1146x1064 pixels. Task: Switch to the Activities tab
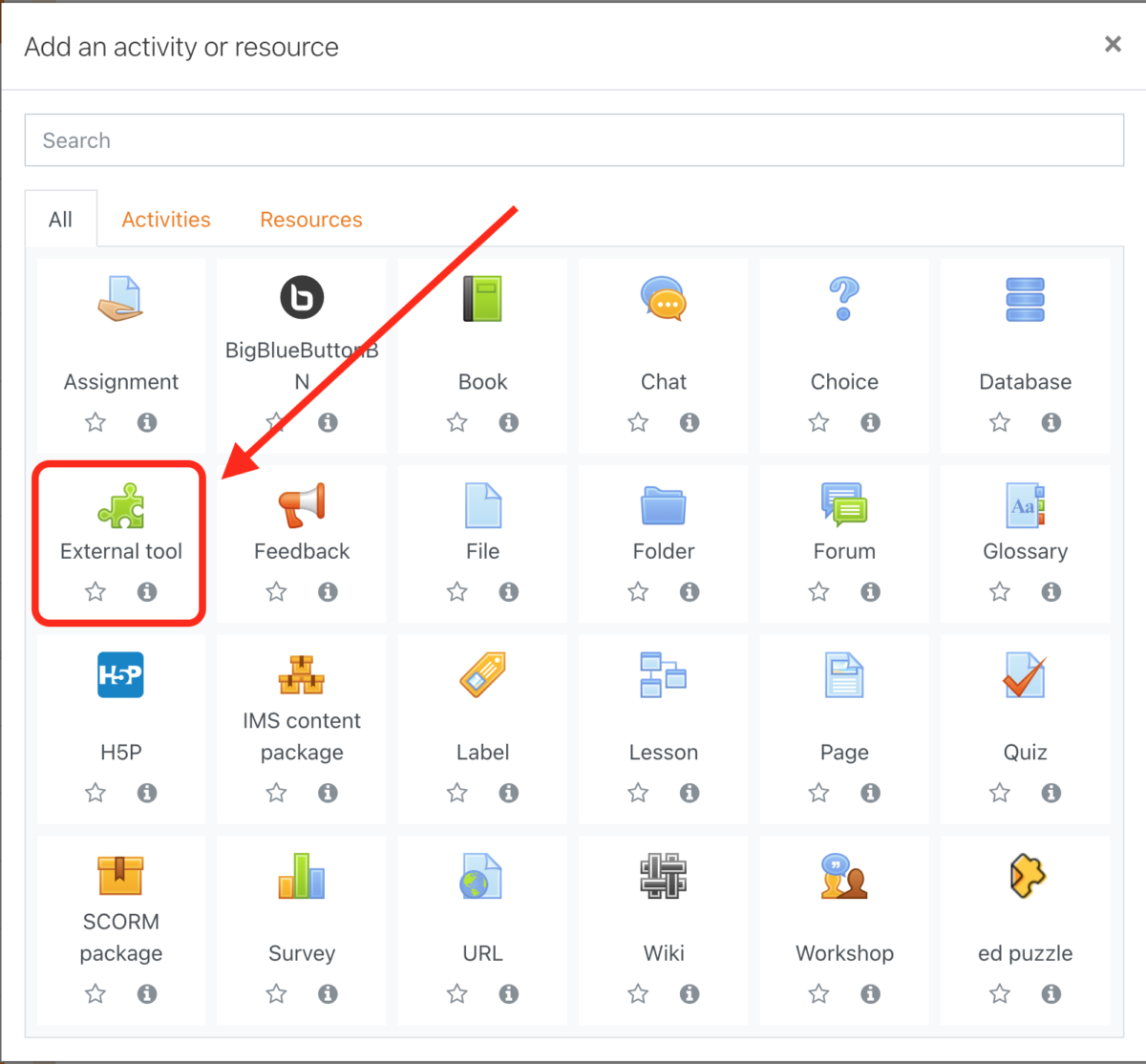(x=165, y=219)
